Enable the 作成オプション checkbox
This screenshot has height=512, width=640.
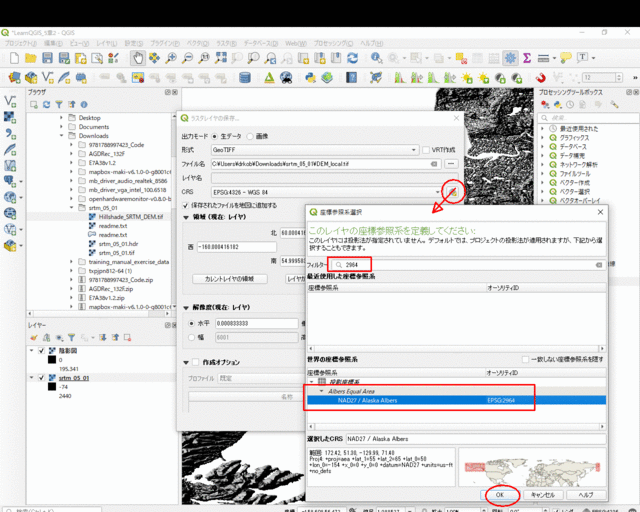[x=196, y=362]
